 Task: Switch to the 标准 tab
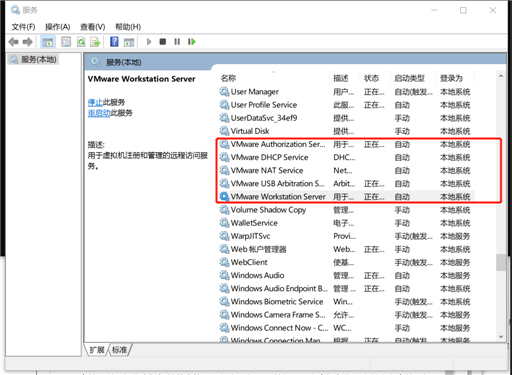click(x=119, y=350)
